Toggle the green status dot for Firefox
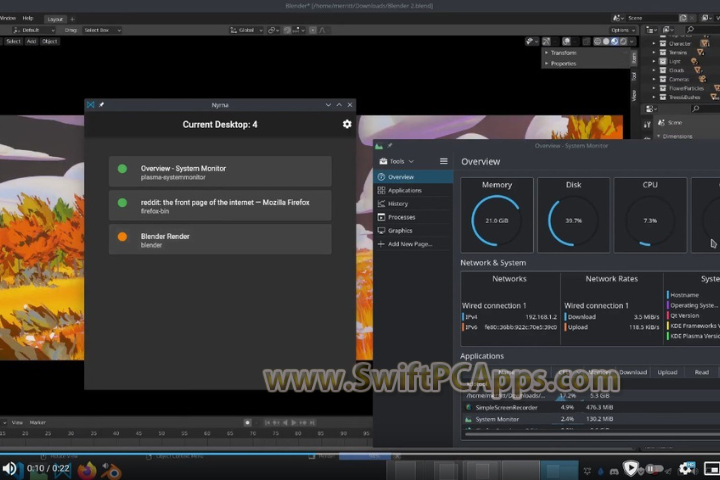The width and height of the screenshot is (720, 480). coord(122,203)
